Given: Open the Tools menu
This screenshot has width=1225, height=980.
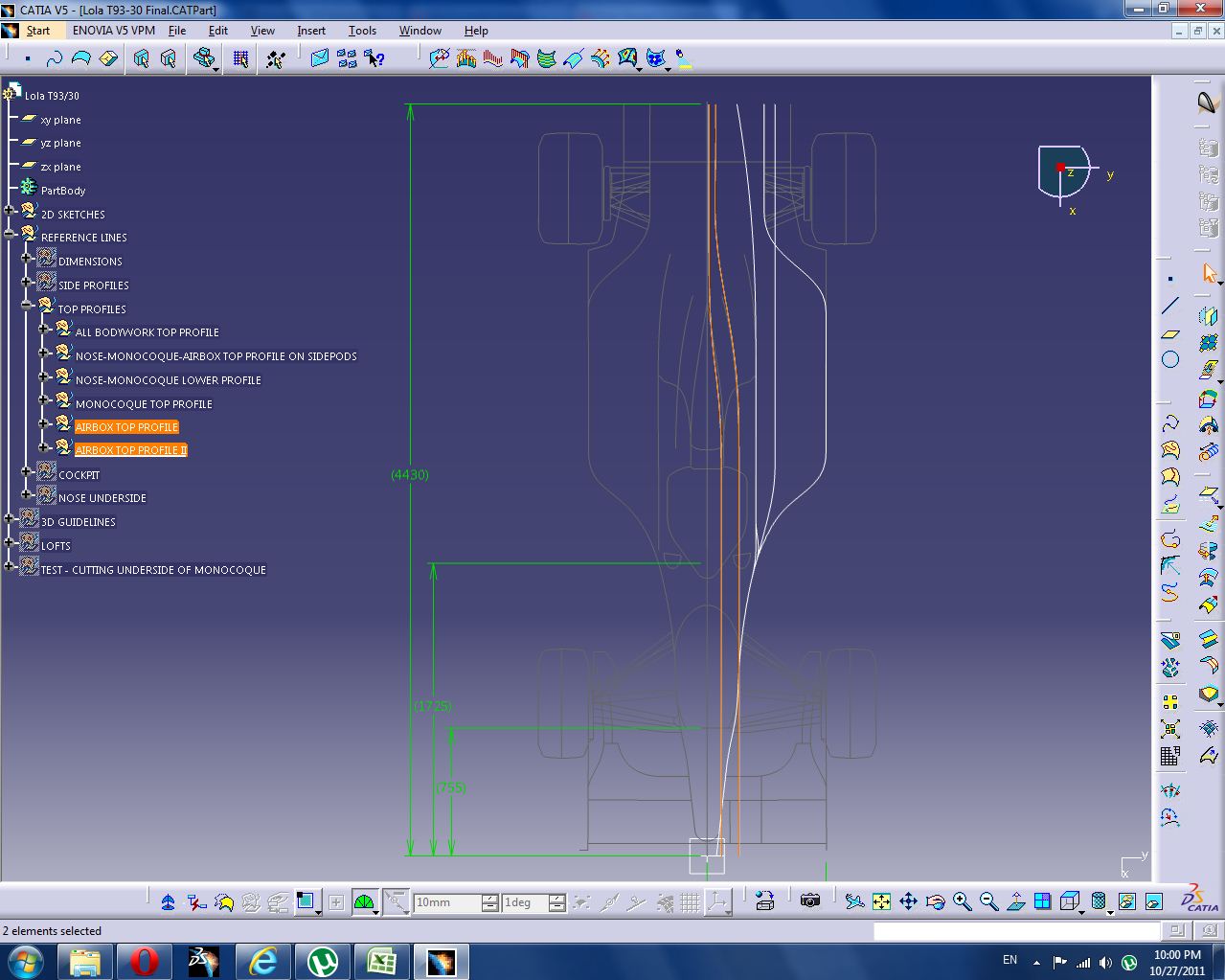Looking at the screenshot, I should point(362,31).
